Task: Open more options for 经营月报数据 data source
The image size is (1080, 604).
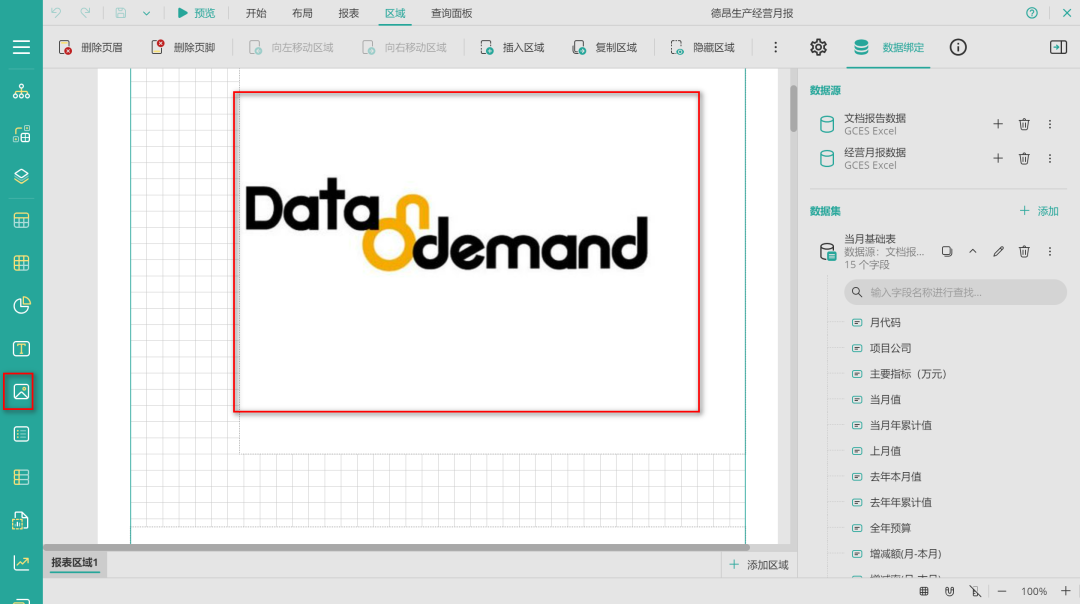Action: (1050, 158)
